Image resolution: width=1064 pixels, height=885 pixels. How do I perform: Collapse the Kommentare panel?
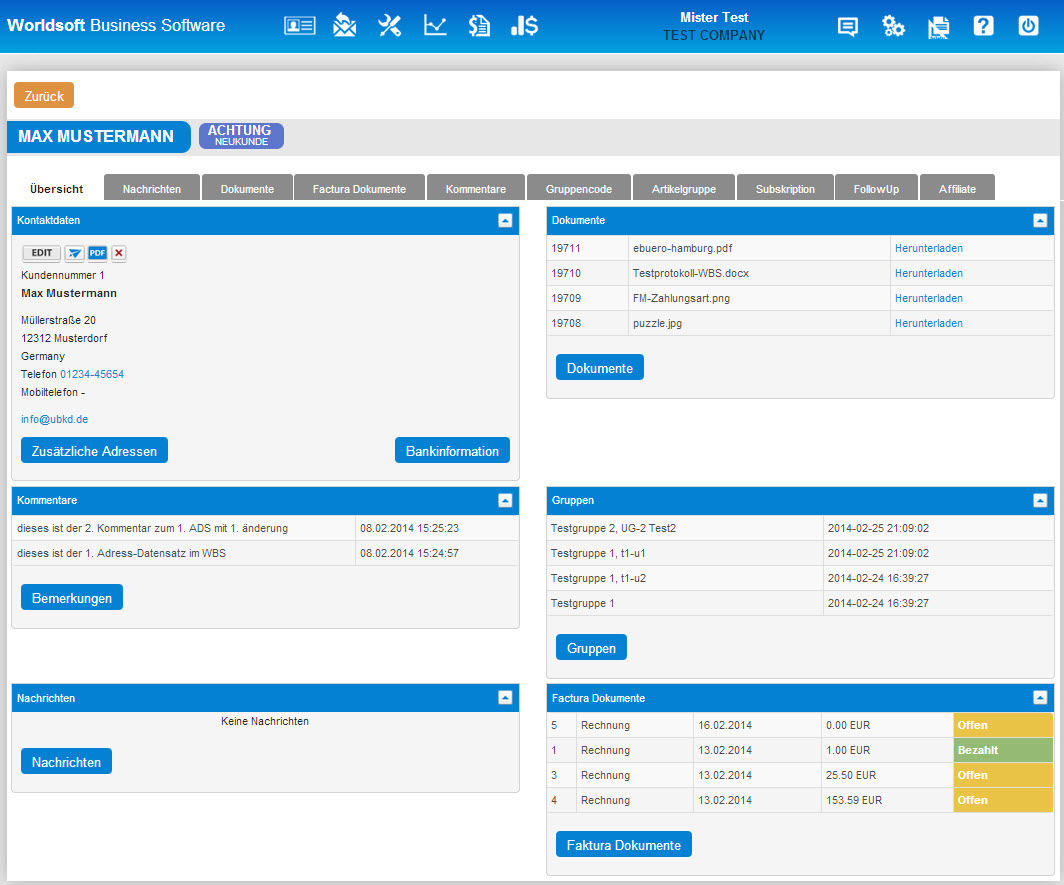point(505,500)
